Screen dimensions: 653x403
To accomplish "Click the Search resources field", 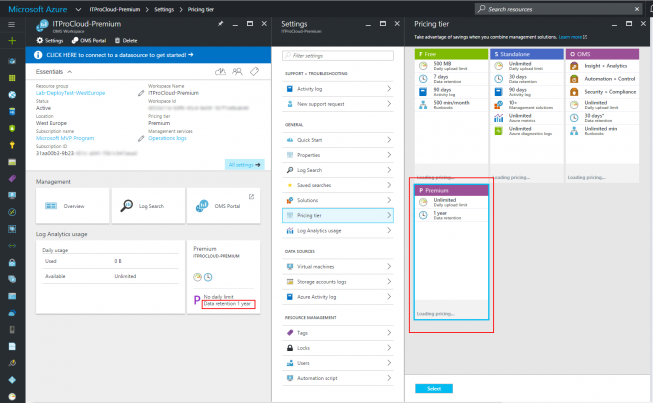I will 558,9.
